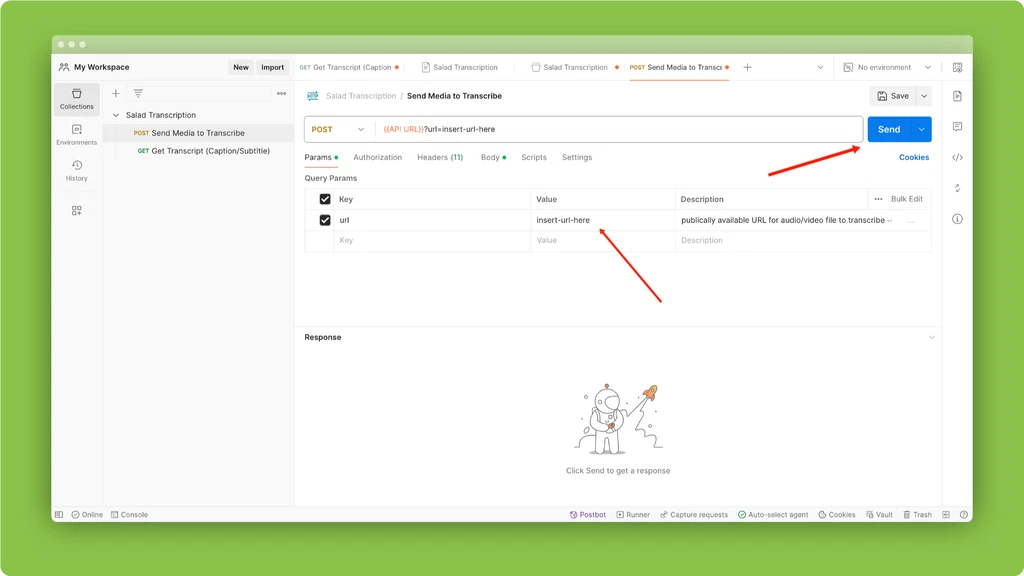Open the No environment selector dropdown

click(888, 67)
